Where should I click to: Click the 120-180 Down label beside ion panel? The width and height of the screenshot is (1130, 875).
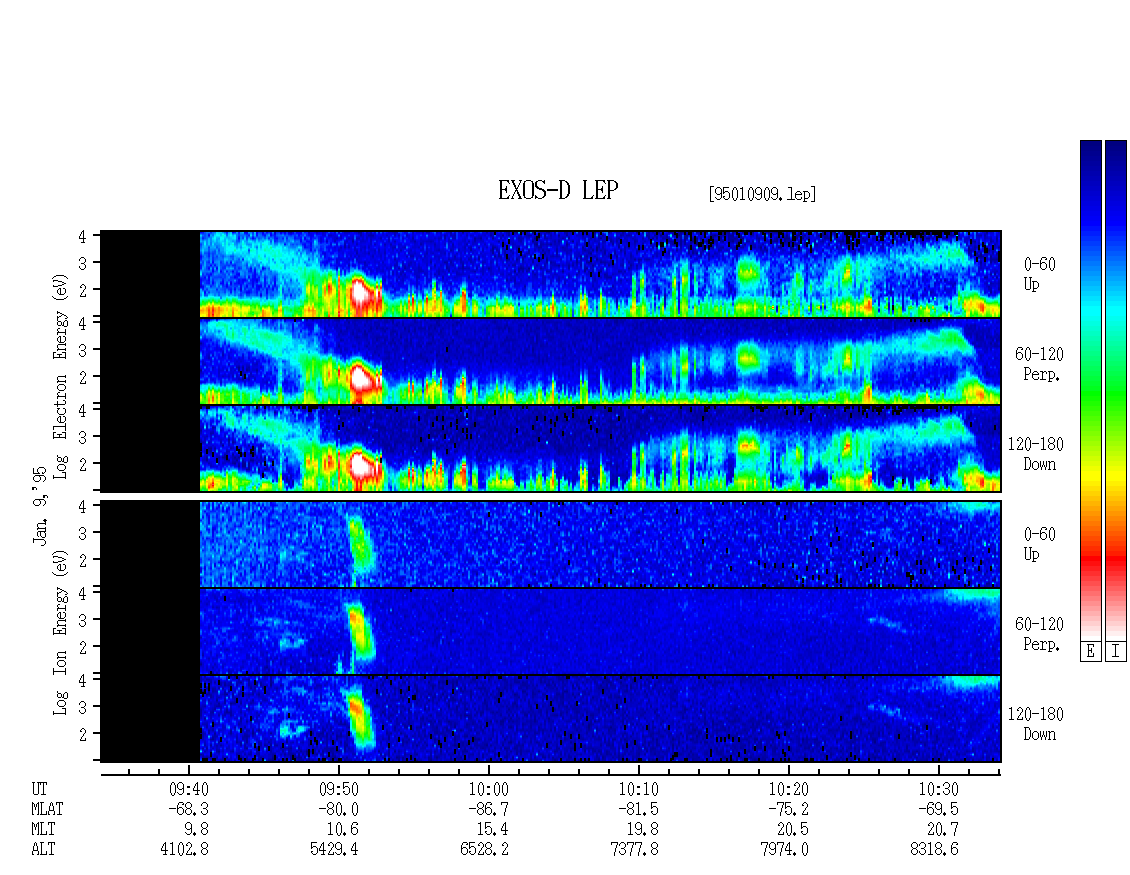pyautogui.click(x=1036, y=724)
